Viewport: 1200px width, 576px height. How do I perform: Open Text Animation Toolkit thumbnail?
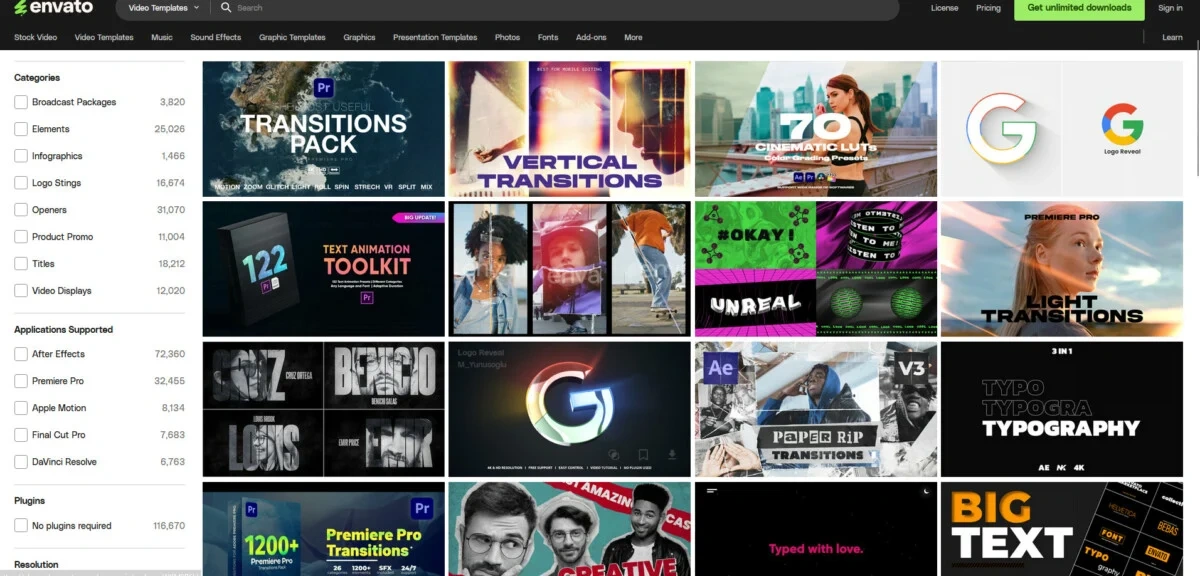point(323,269)
